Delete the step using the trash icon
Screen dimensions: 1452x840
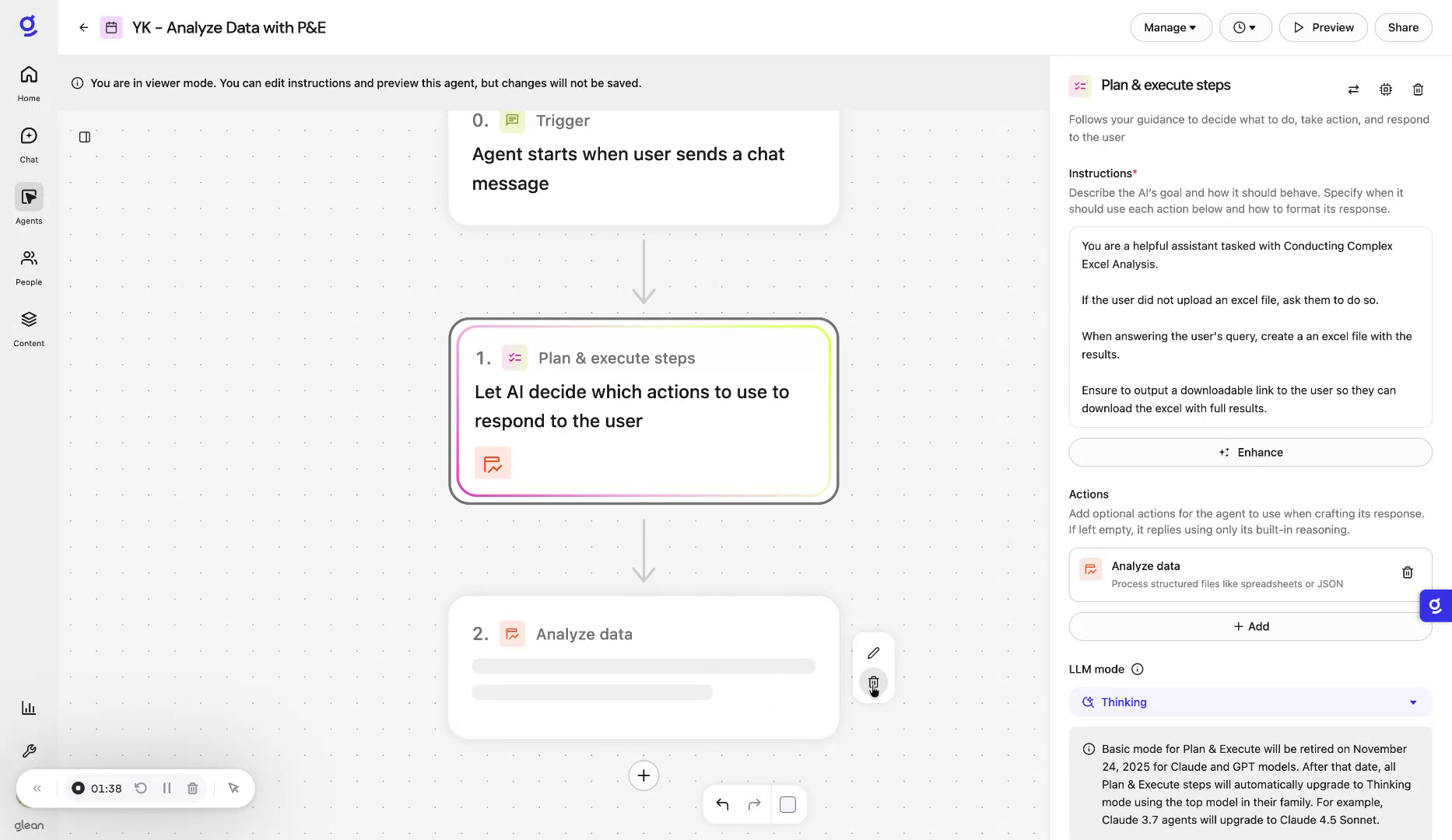(x=1418, y=89)
